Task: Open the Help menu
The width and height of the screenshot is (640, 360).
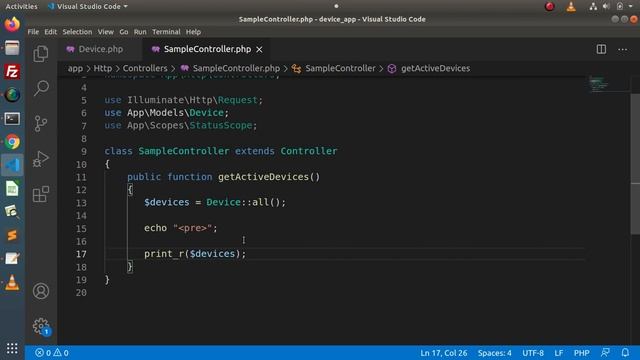Action: click(193, 32)
